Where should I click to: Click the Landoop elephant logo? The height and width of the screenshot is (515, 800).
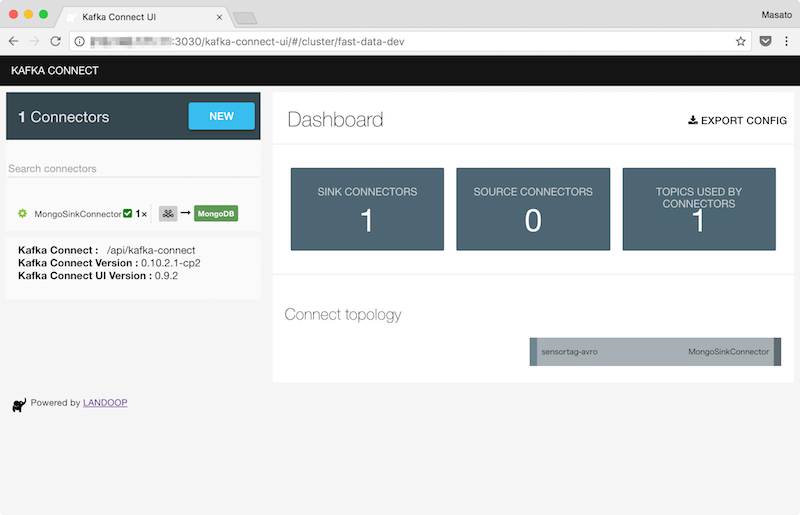point(19,404)
